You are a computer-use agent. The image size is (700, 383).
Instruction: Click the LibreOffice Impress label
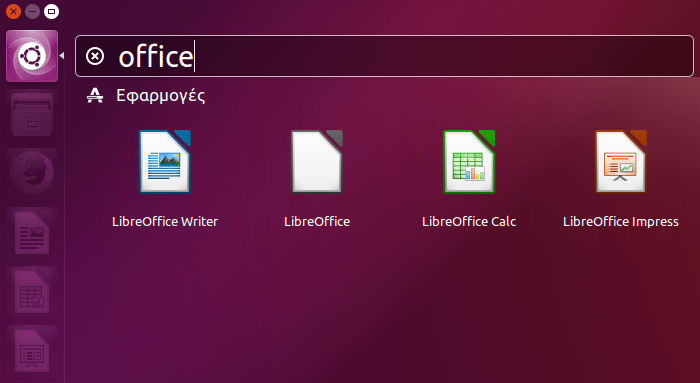[621, 221]
